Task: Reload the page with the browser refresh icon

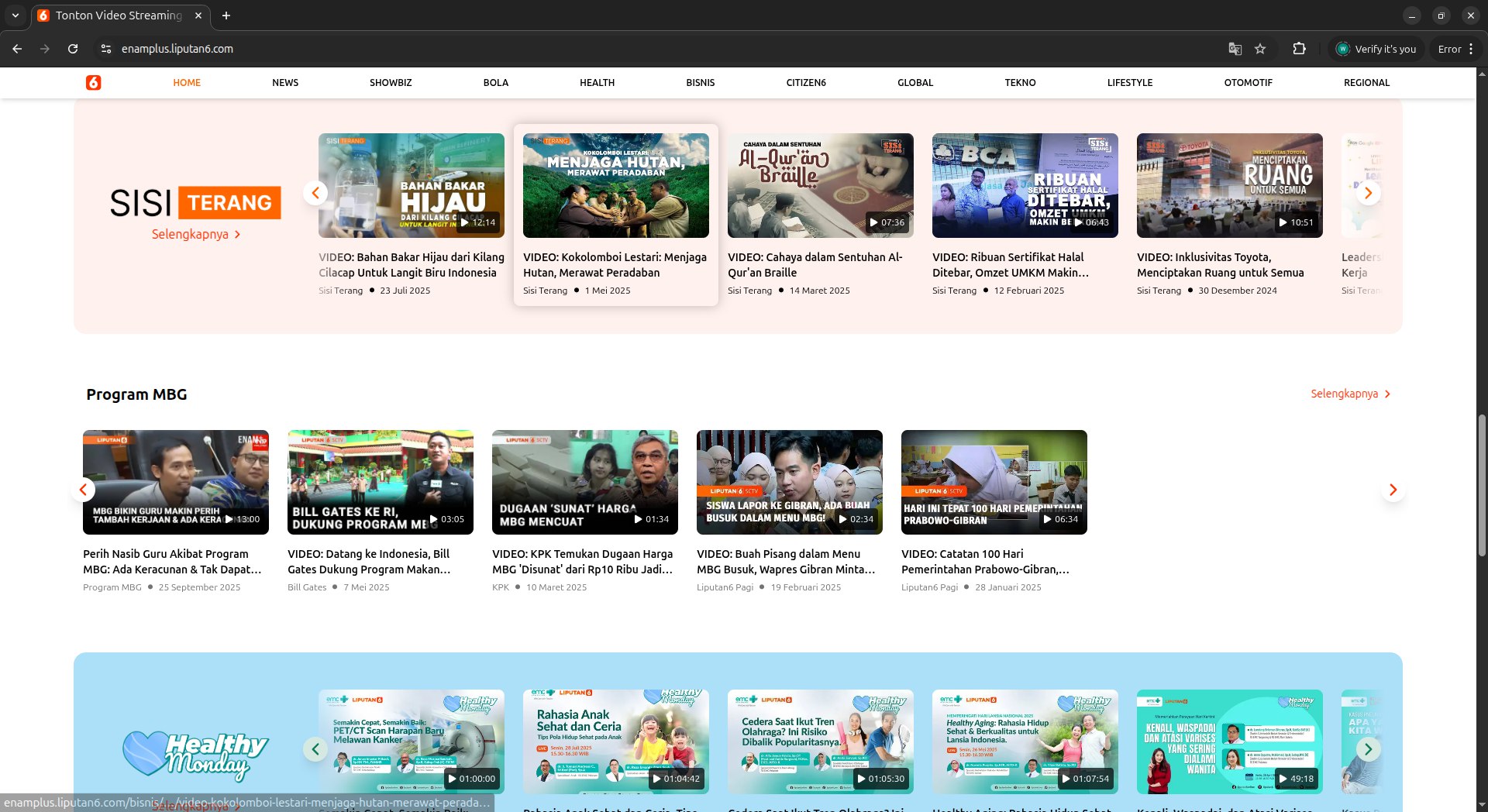Action: [x=73, y=49]
